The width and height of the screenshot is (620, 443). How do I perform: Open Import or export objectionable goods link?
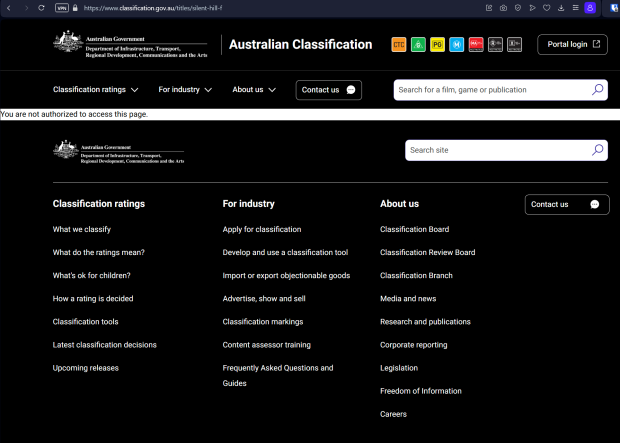pyautogui.click(x=286, y=275)
